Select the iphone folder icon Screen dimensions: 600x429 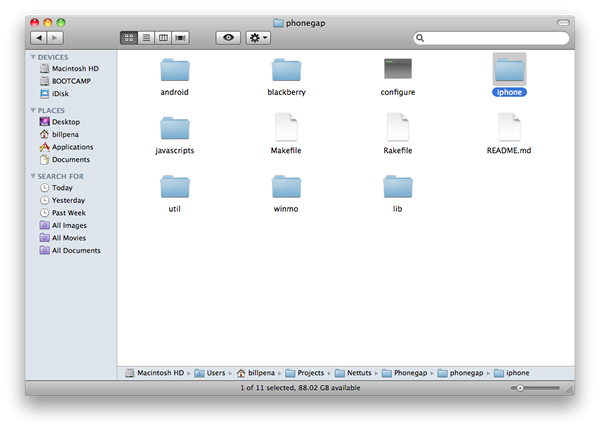point(509,70)
